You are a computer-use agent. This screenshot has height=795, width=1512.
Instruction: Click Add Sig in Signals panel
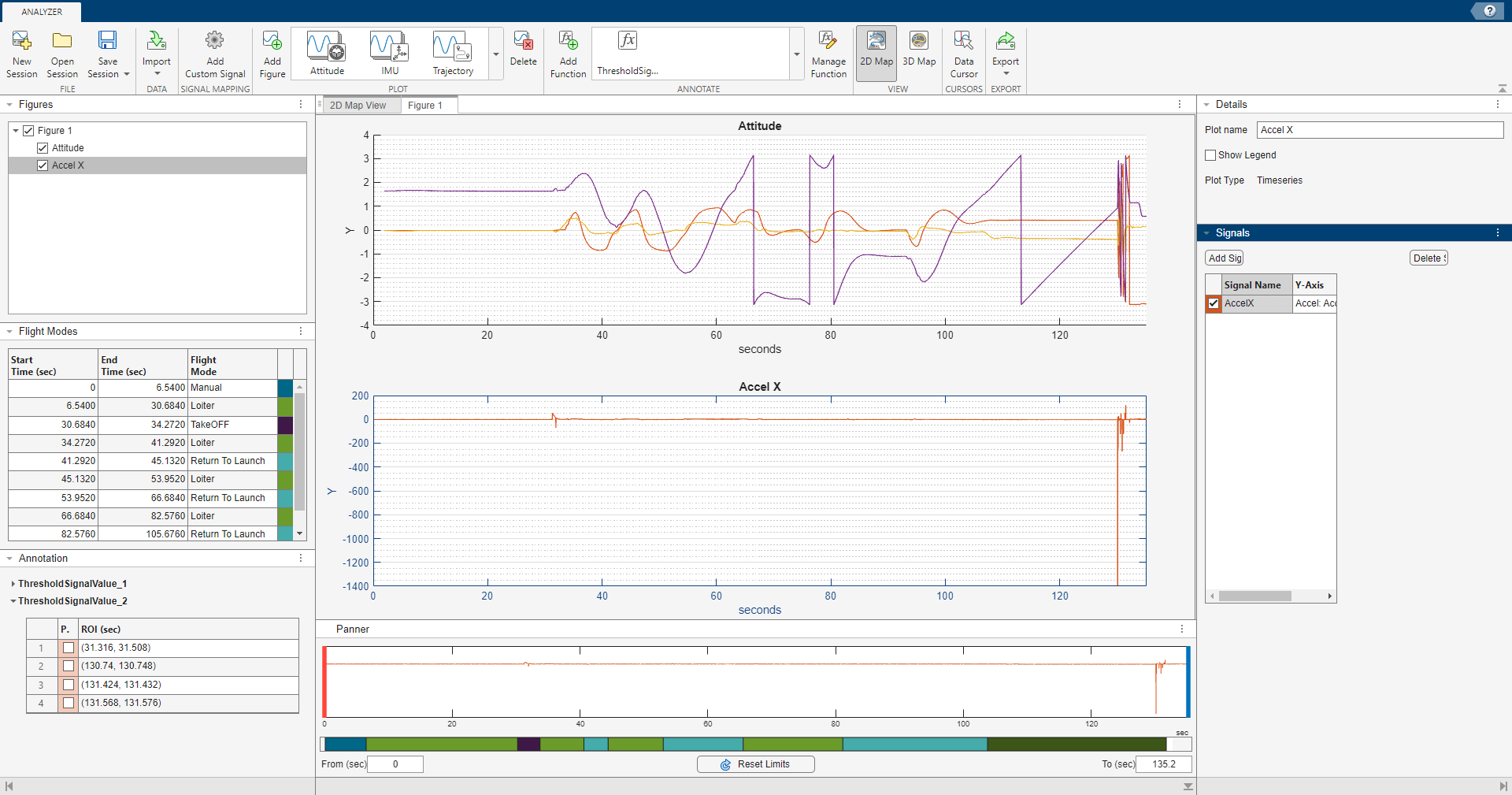pos(1225,258)
